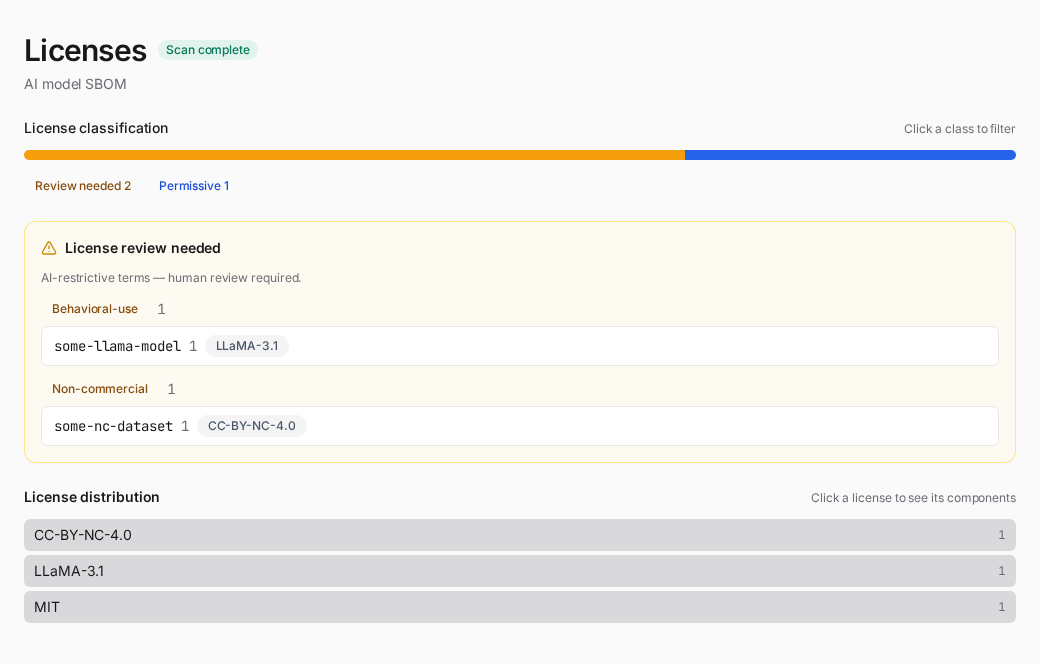
Task: Click the License distribution heading
Action: pos(92,497)
